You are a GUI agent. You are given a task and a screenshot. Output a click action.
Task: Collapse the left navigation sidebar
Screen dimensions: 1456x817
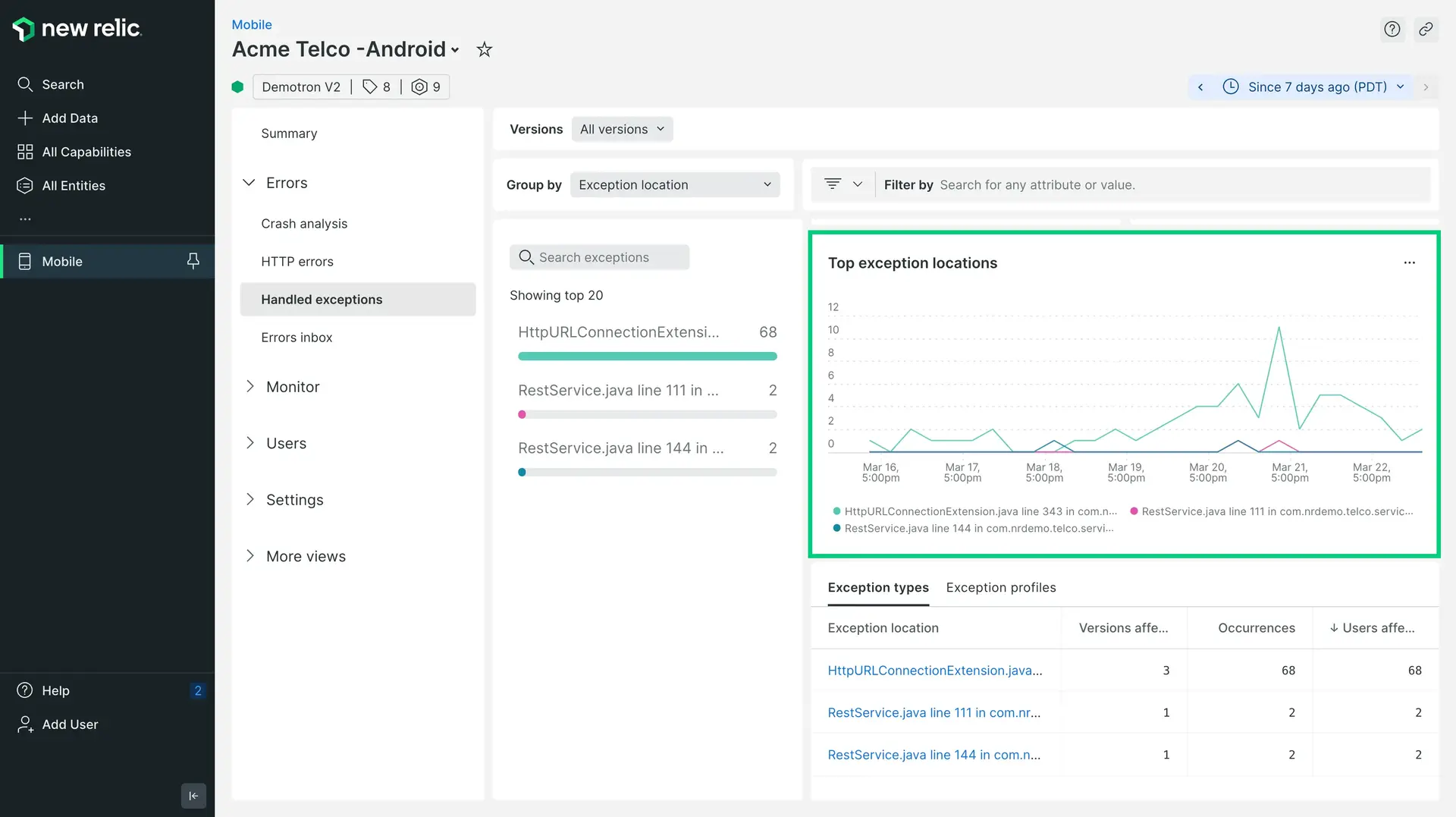[x=193, y=796]
